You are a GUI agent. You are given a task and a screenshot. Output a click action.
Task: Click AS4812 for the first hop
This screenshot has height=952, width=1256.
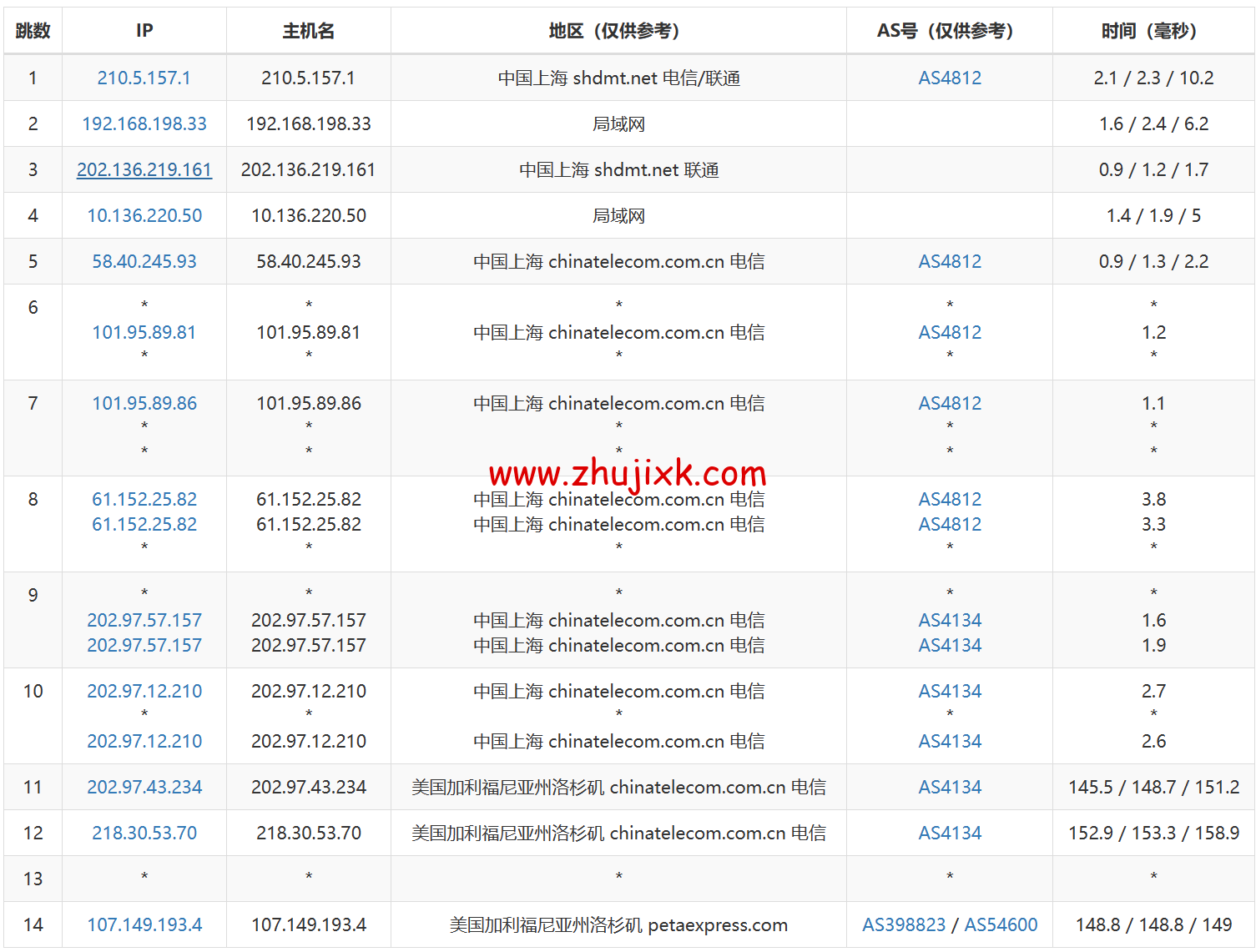[x=950, y=78]
